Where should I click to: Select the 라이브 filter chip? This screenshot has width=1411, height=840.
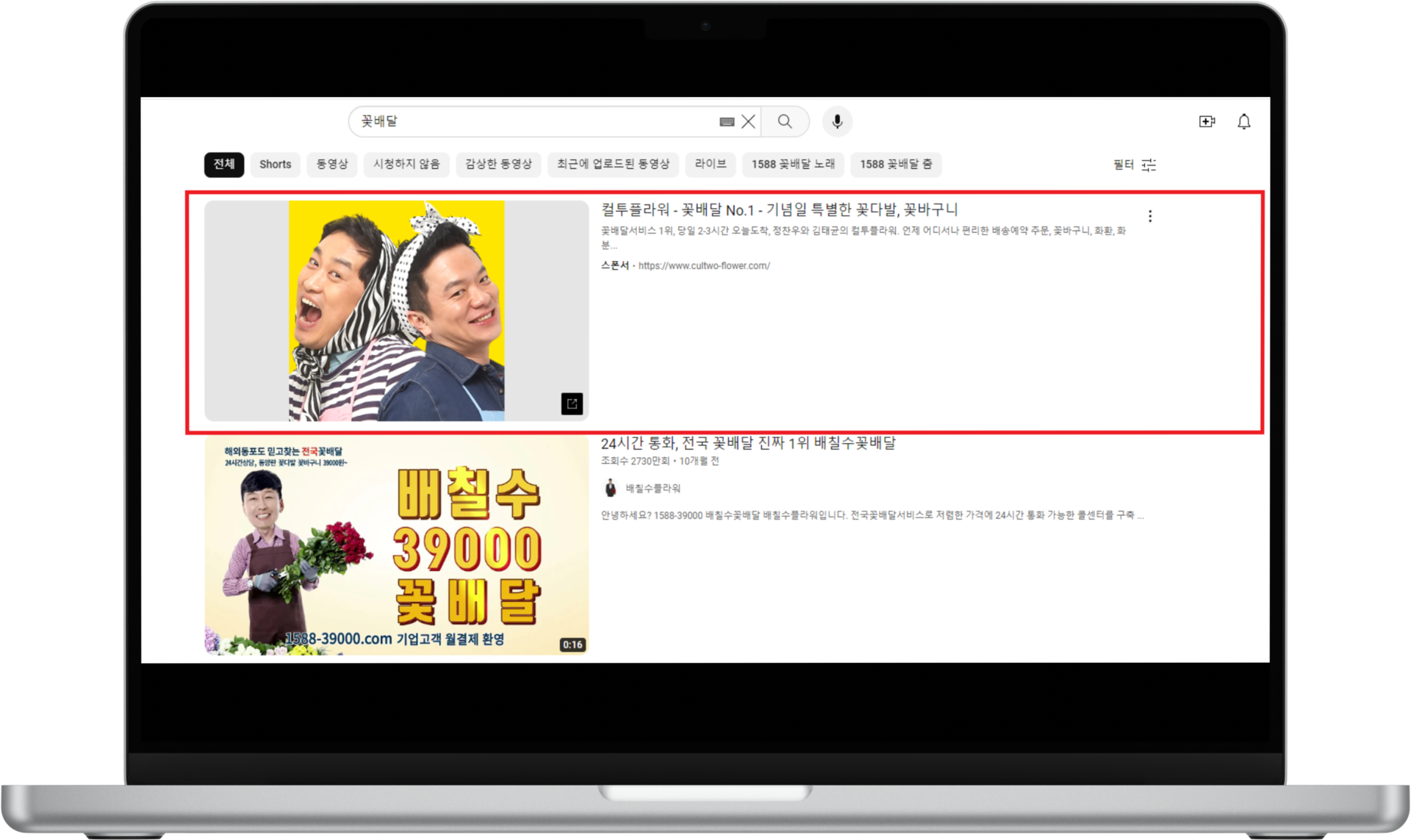tap(711, 164)
